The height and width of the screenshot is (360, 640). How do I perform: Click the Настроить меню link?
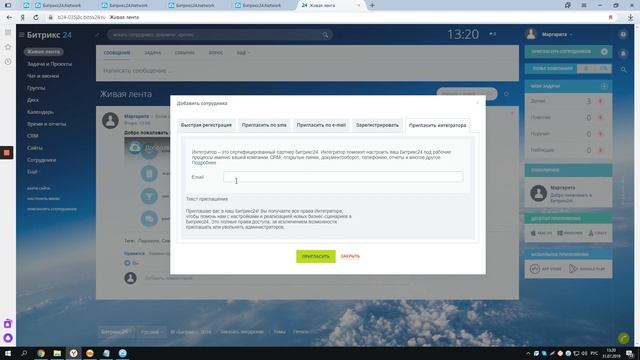coord(43,198)
